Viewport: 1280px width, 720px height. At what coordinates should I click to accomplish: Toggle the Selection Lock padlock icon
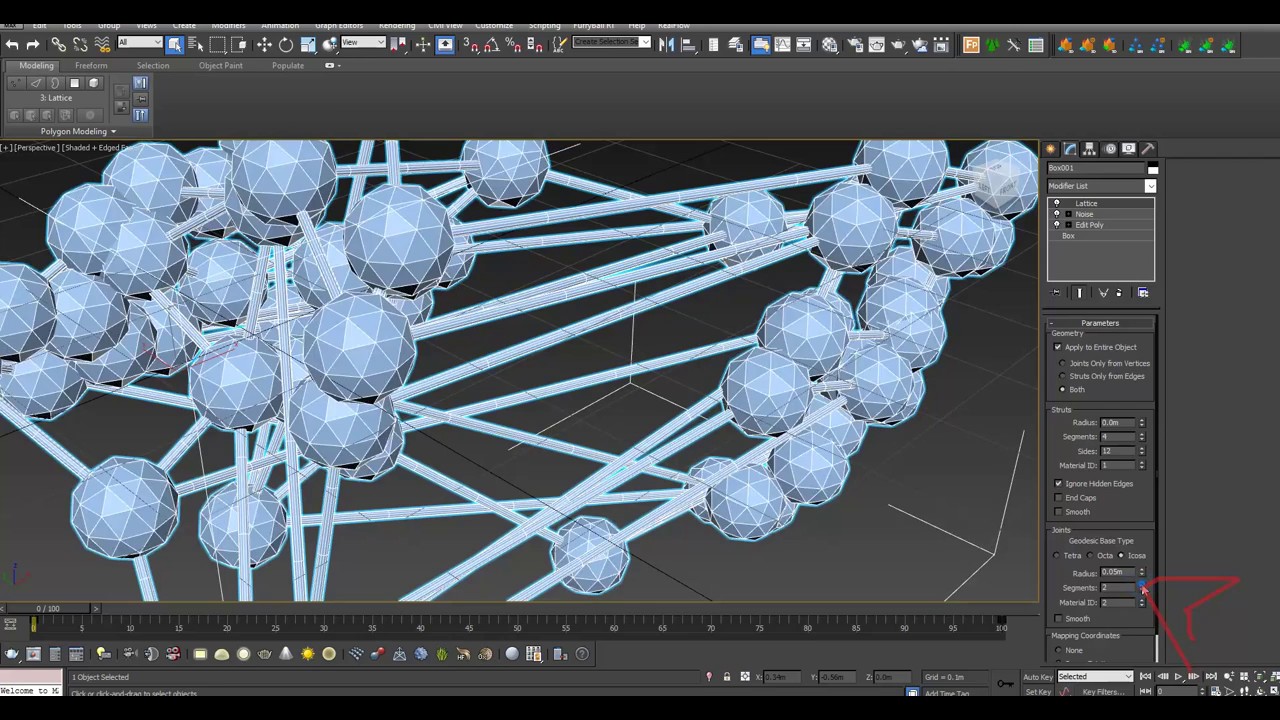tap(727, 677)
